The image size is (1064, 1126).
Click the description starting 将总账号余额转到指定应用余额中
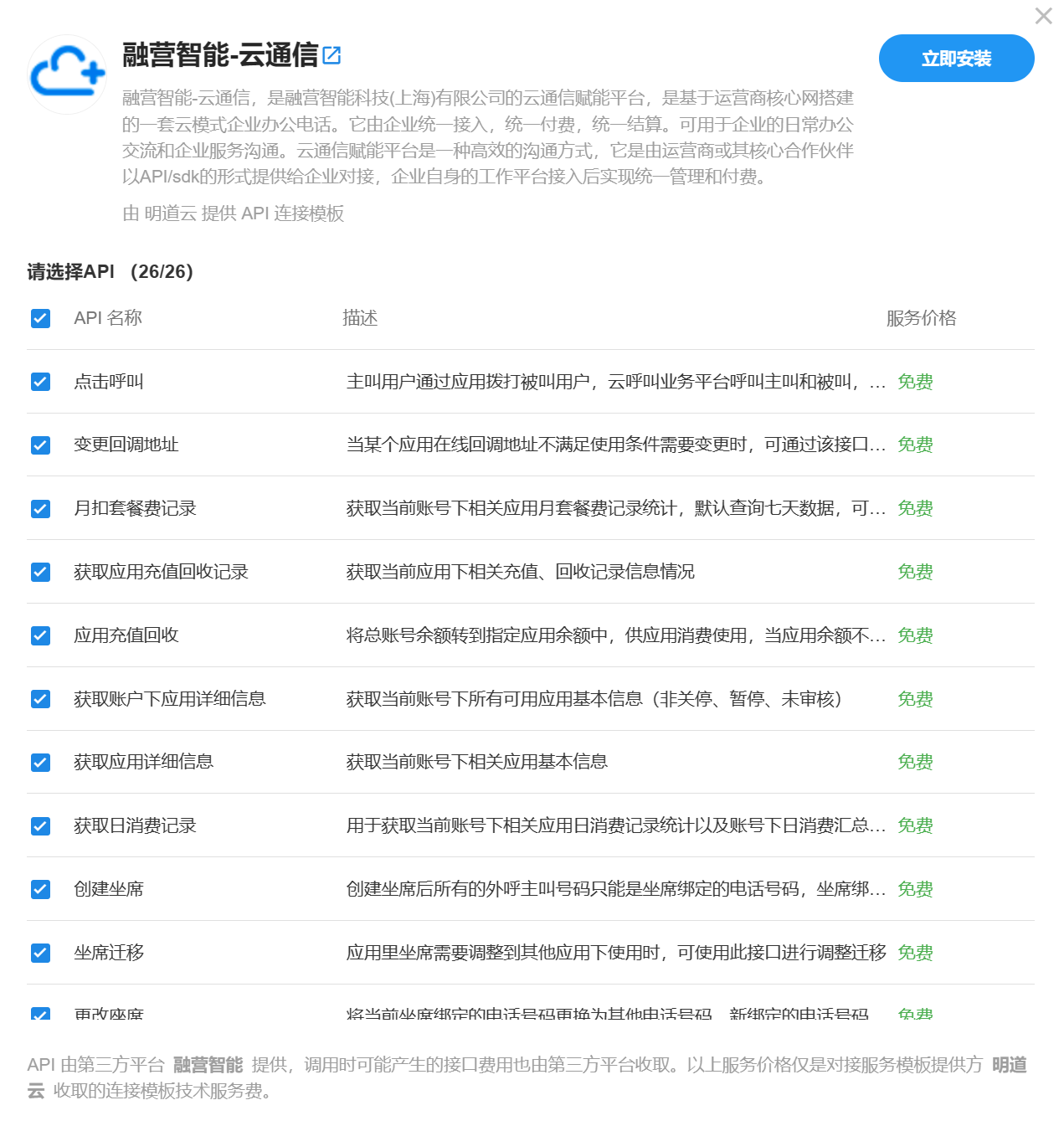[616, 635]
